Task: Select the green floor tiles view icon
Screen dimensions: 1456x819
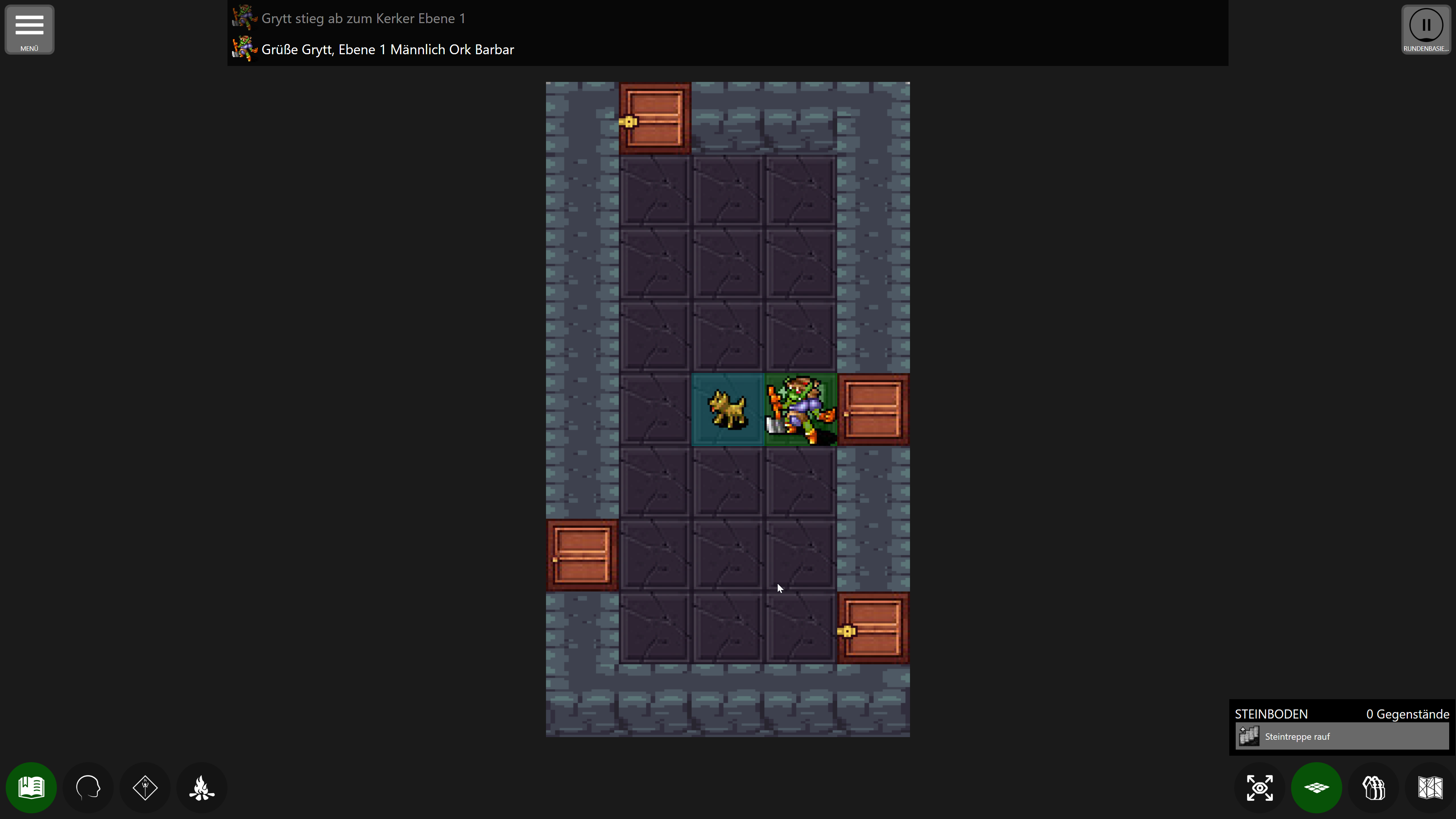Action: 1317,788
